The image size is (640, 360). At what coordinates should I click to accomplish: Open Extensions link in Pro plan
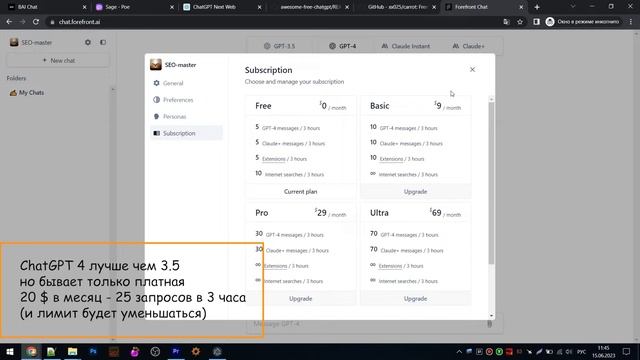point(276,266)
